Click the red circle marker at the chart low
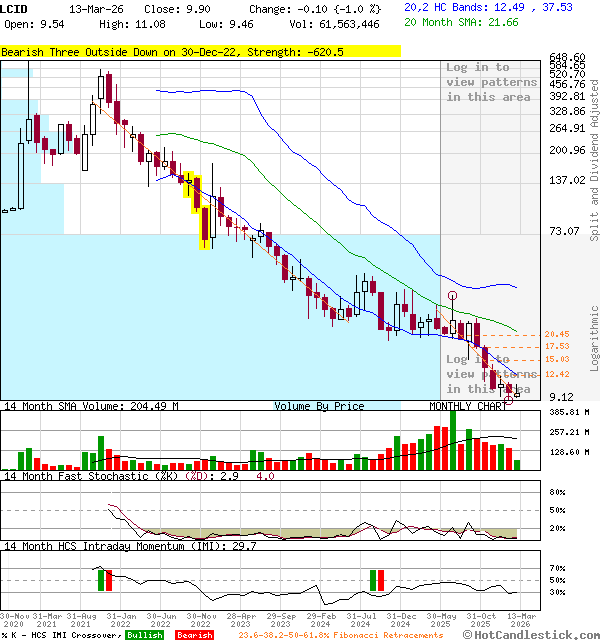 point(509,398)
